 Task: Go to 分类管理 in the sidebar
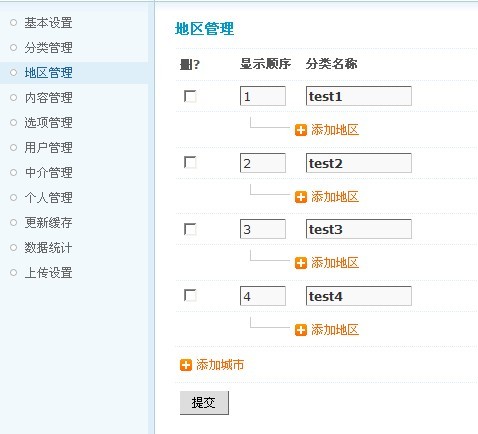coord(48,48)
